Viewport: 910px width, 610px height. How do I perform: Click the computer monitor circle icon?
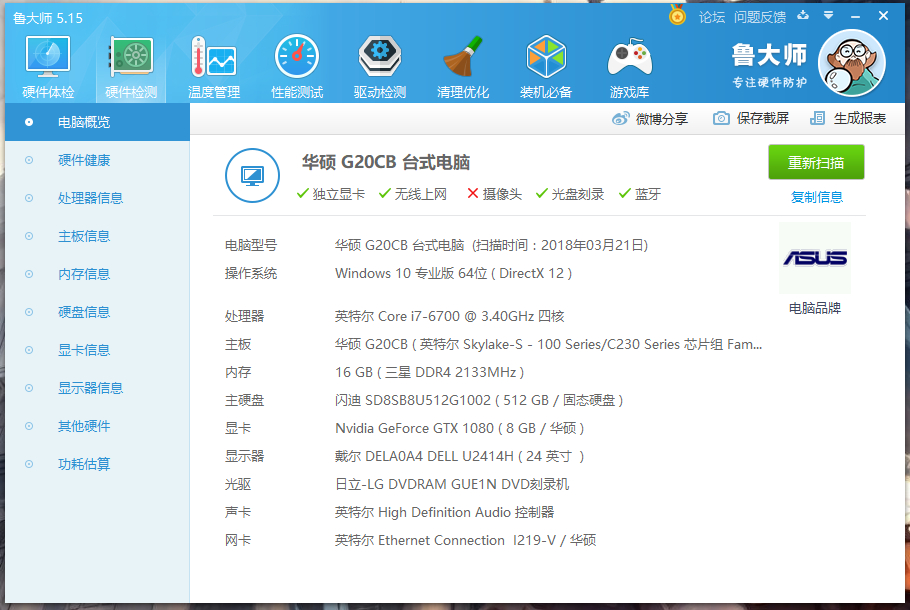click(x=252, y=175)
